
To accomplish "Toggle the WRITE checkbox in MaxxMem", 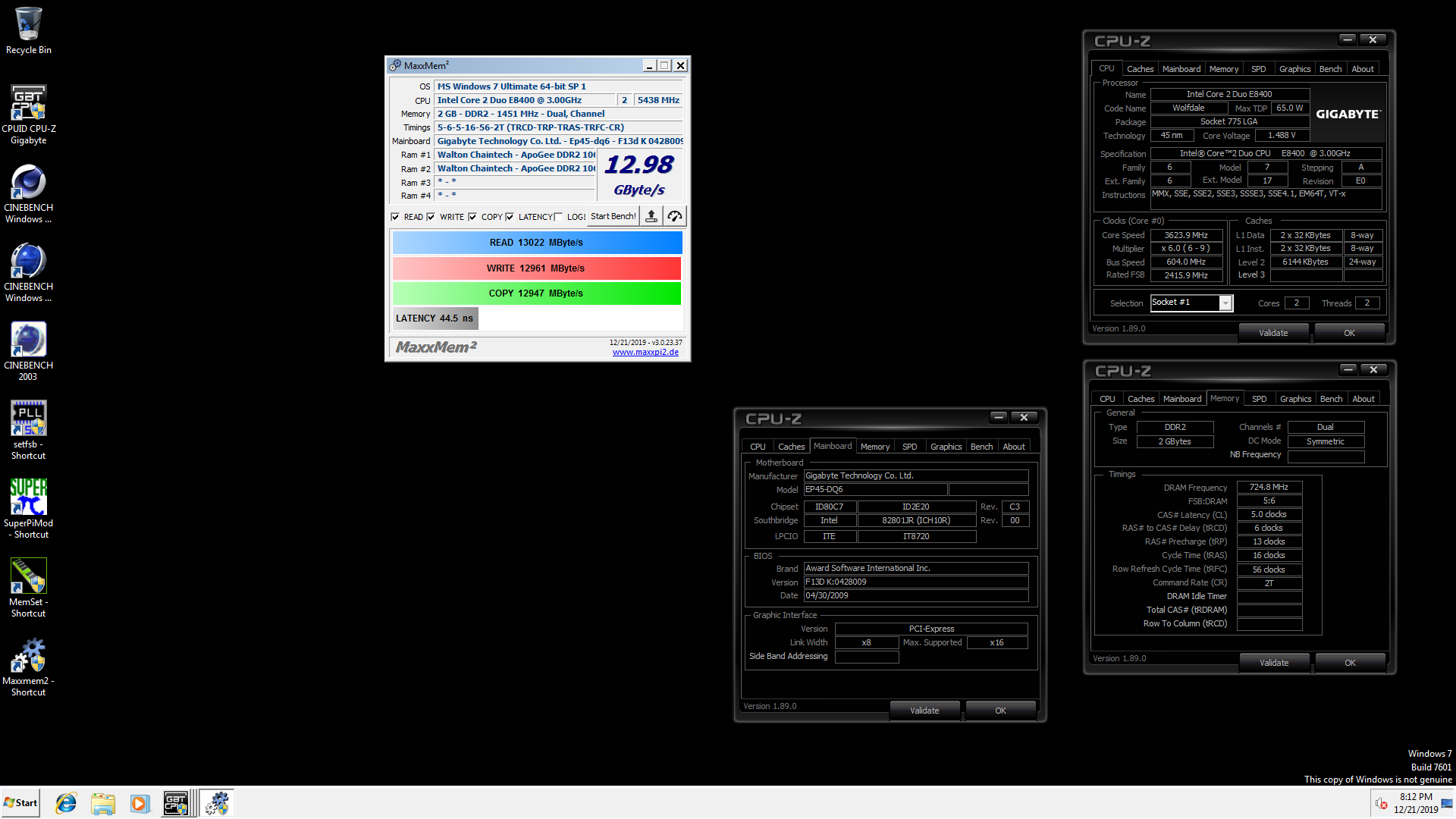I will (x=431, y=217).
